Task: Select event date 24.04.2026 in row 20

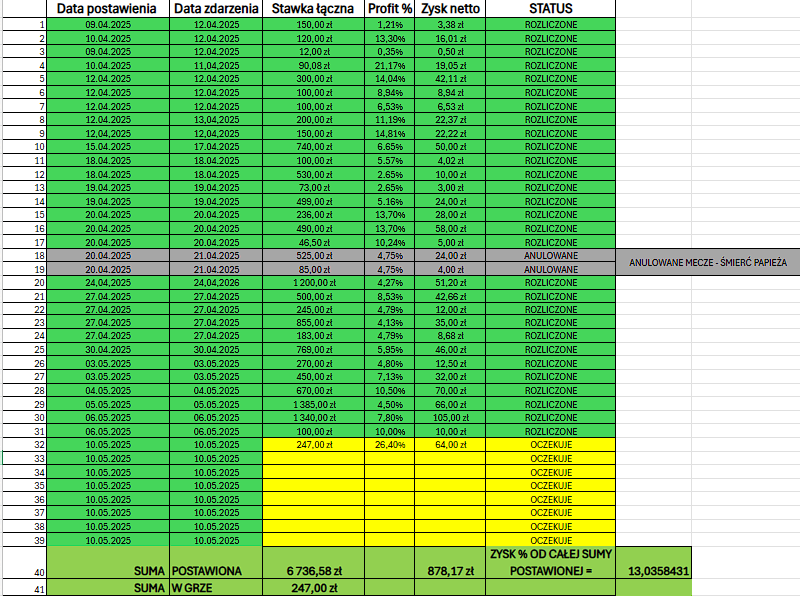Action: coord(216,282)
